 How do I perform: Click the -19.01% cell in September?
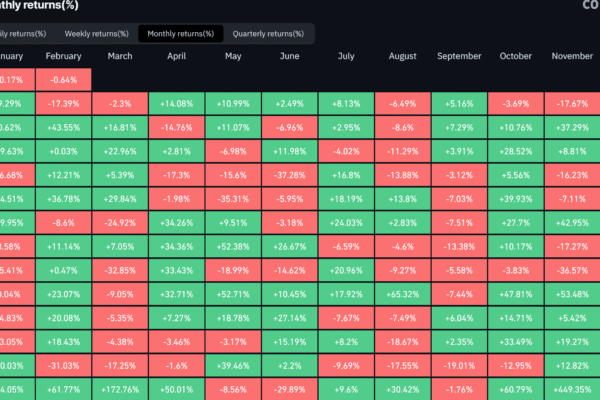pyautogui.click(x=461, y=366)
